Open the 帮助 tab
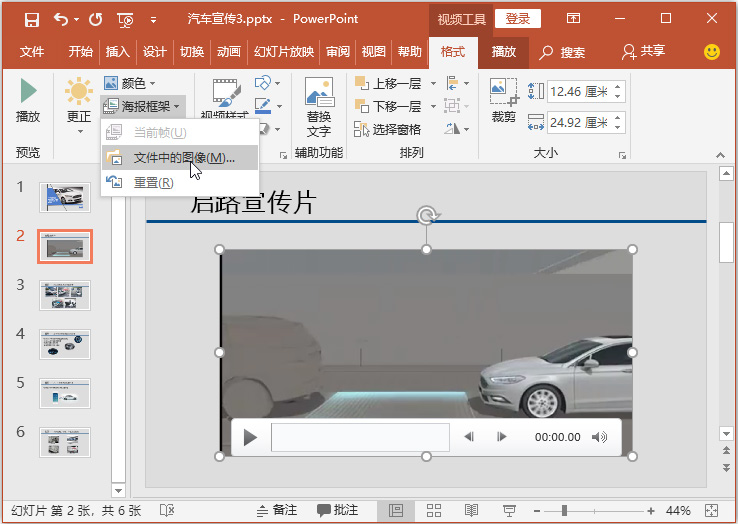The width and height of the screenshot is (738, 524). click(409, 51)
